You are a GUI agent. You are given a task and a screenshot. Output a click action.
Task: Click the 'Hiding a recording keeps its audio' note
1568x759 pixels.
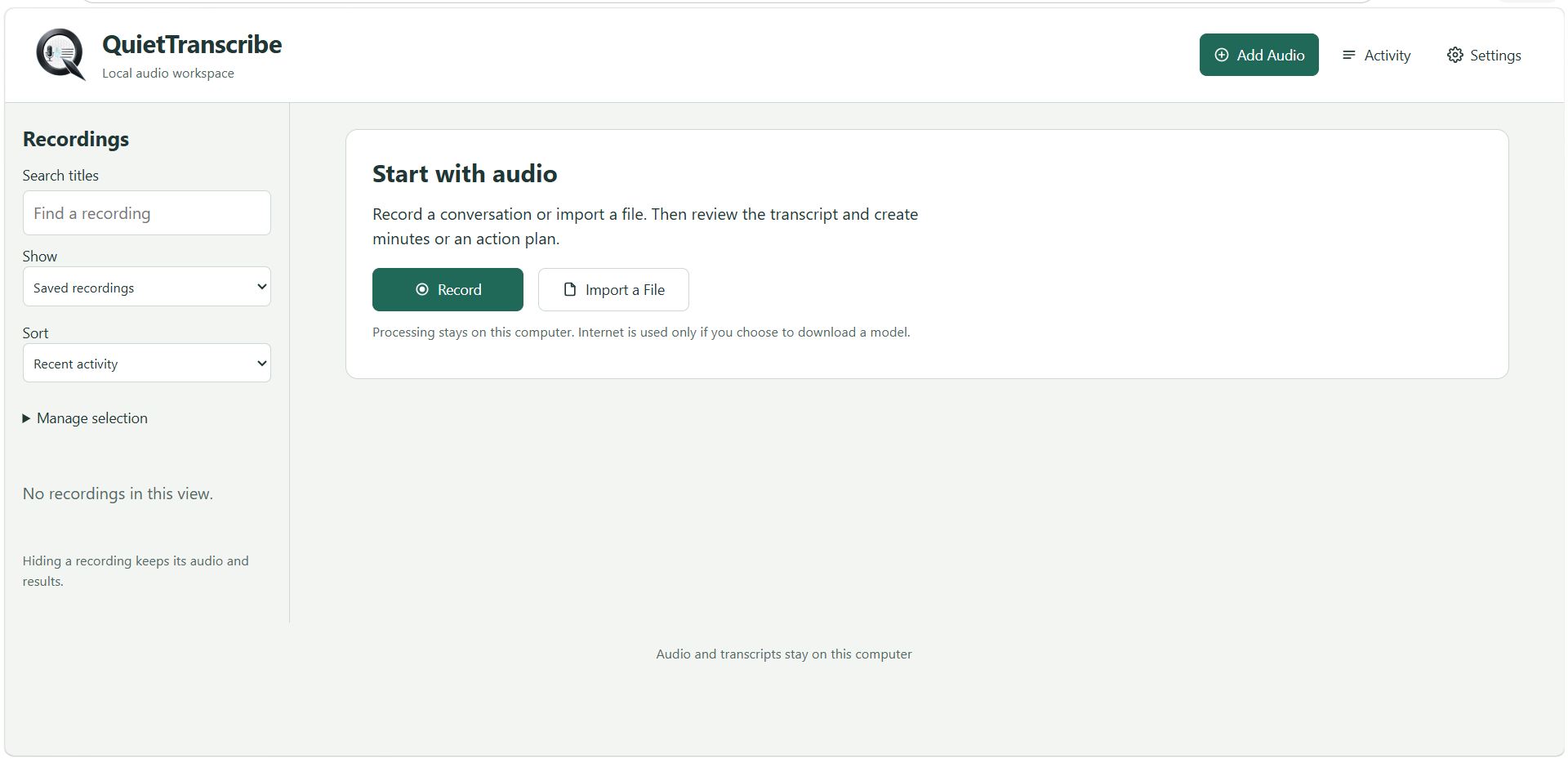136,571
